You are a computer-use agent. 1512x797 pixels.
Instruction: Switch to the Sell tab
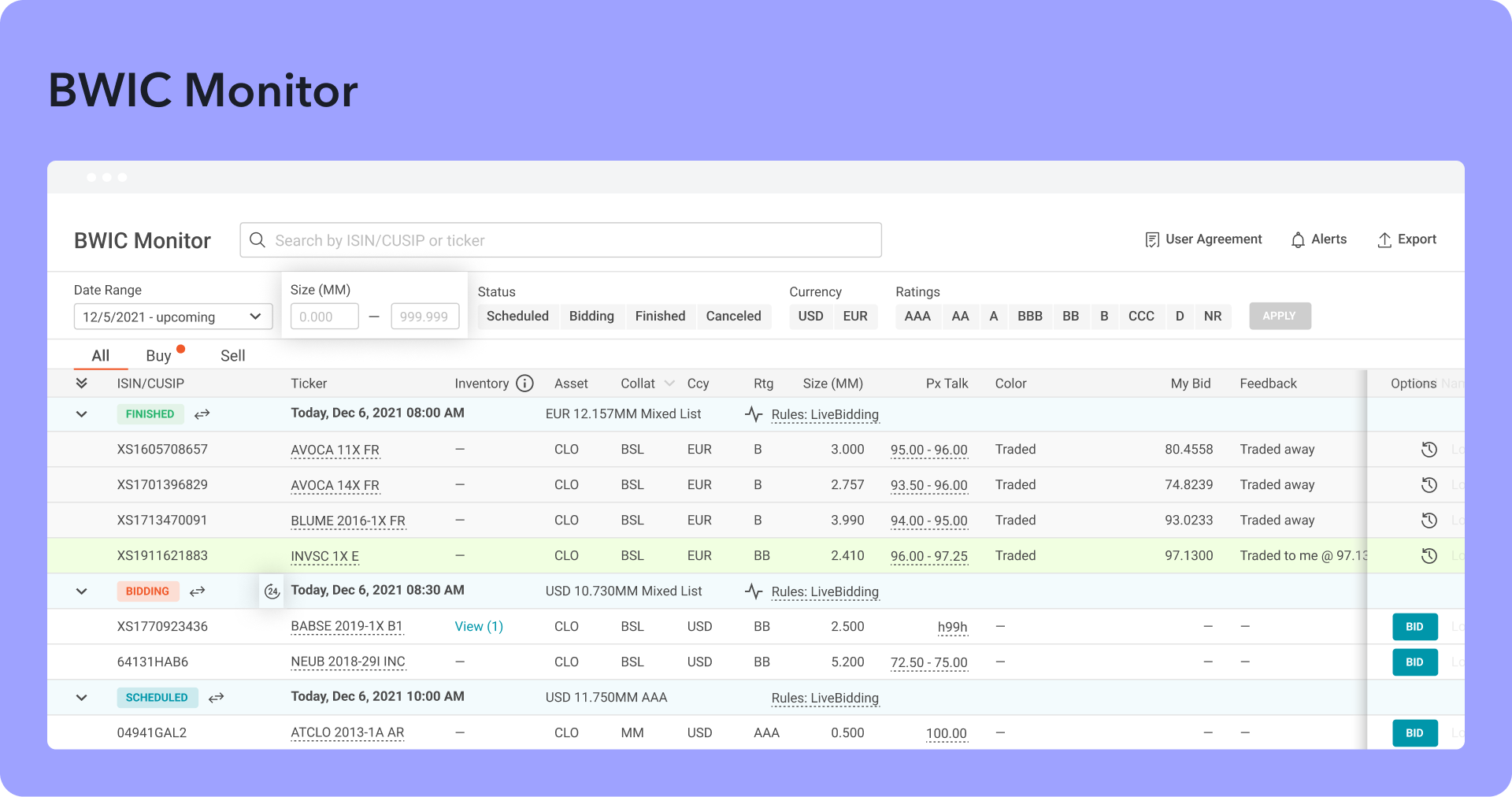coord(232,356)
